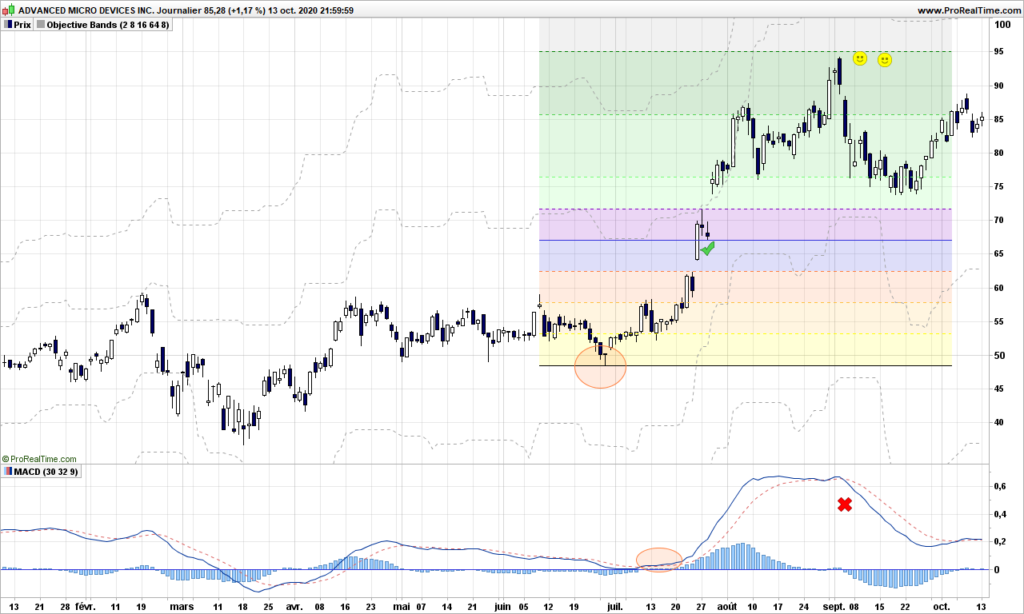
Task: Click the sept. date axis label
Action: (833, 606)
